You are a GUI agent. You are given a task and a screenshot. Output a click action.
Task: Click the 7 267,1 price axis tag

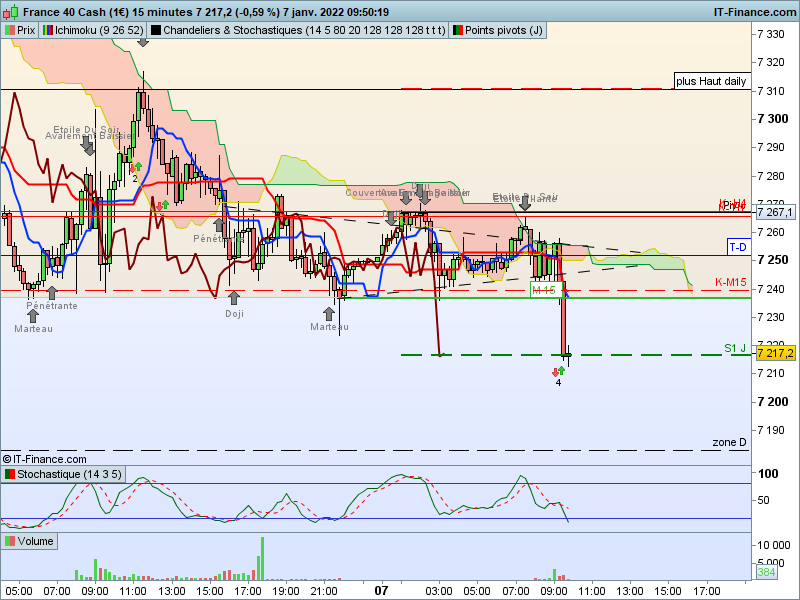[775, 212]
